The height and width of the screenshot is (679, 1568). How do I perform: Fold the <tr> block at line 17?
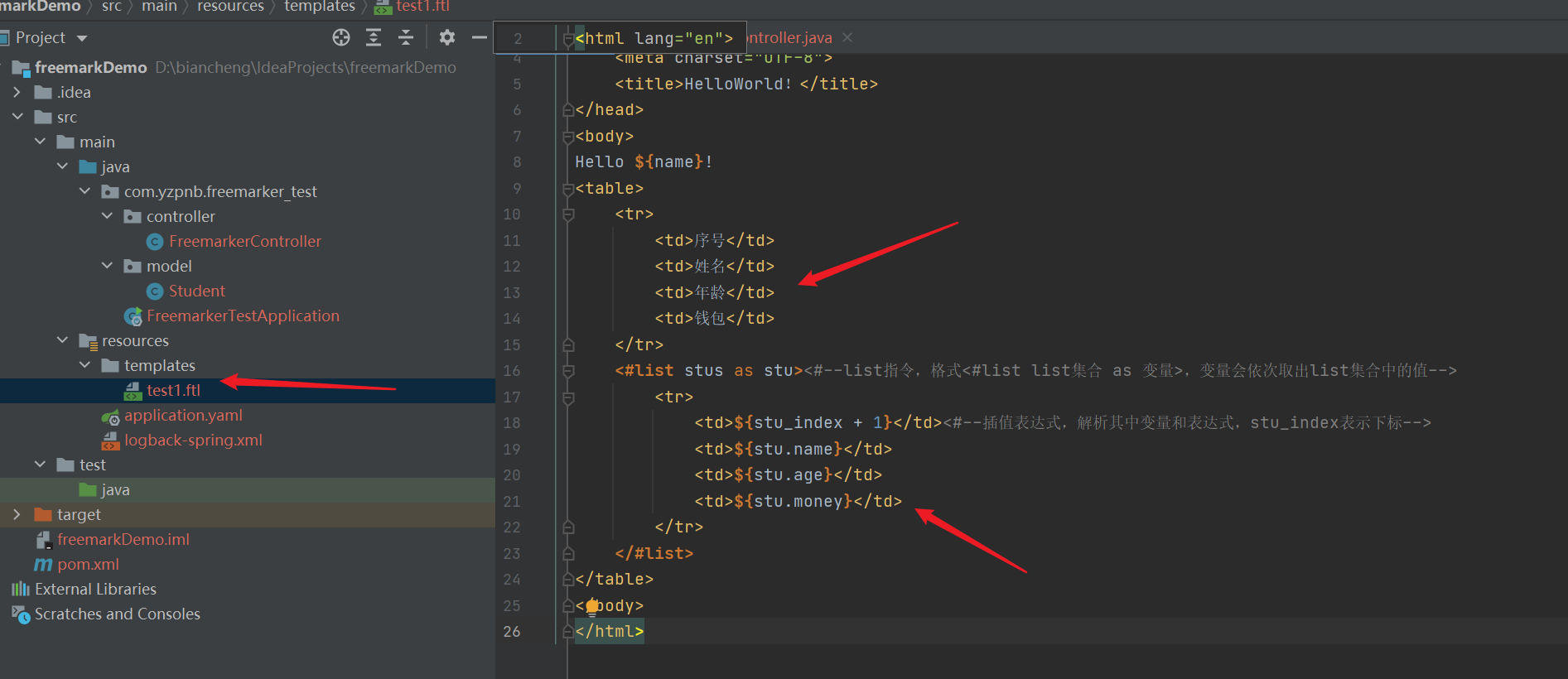pyautogui.click(x=568, y=397)
